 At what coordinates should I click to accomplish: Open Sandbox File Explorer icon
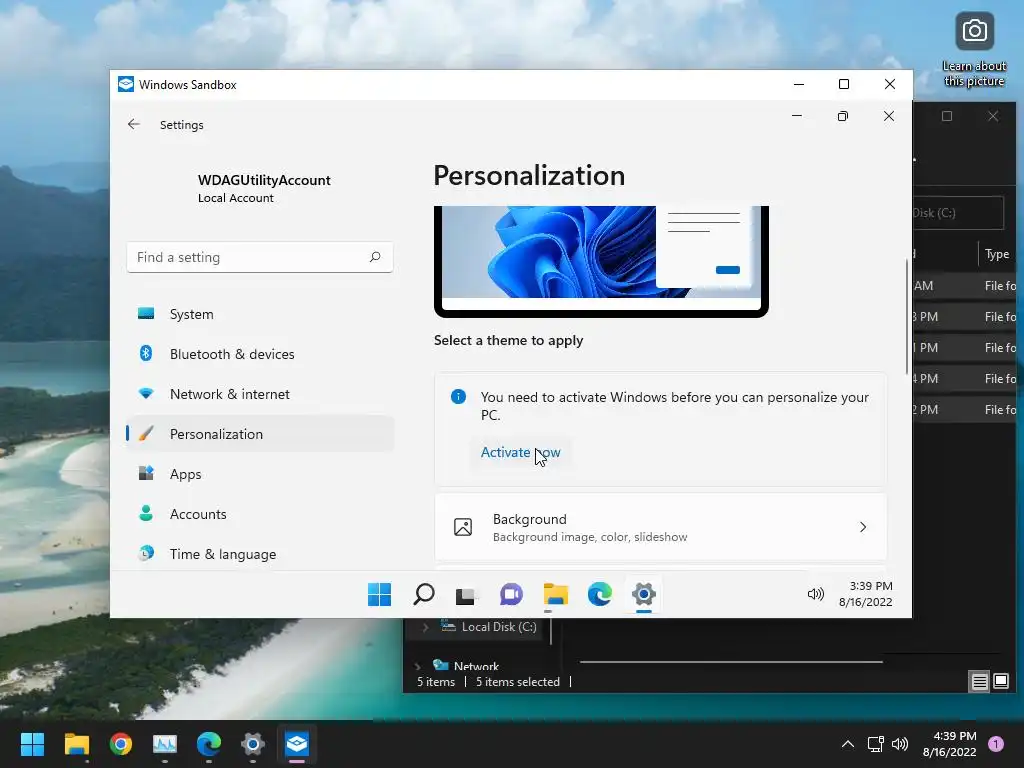pos(556,594)
